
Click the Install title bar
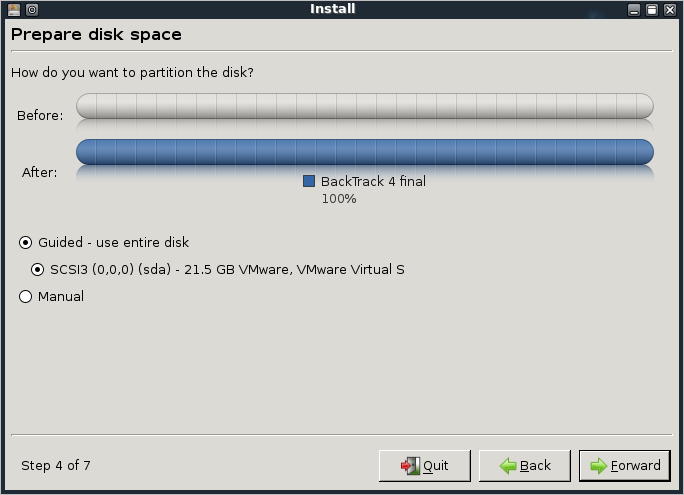[x=333, y=9]
